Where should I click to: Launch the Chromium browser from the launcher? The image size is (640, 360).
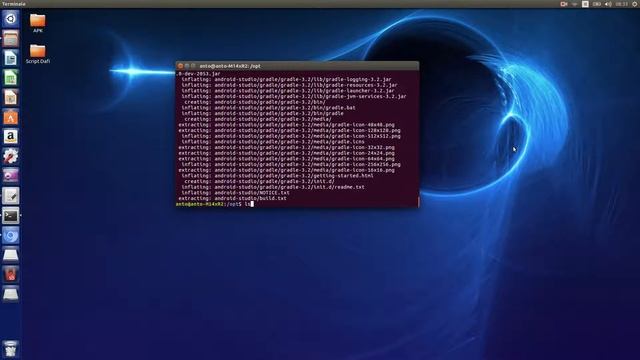click(x=11, y=236)
